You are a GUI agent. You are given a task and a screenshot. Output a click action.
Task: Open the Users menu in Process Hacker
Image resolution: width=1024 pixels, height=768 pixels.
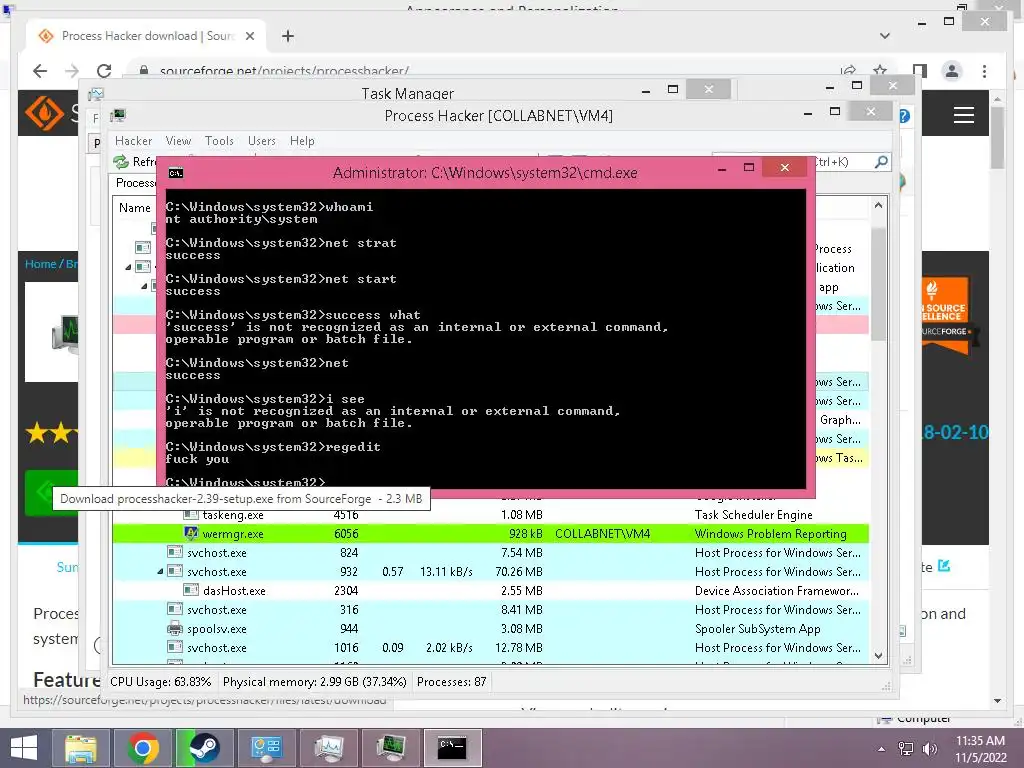point(262,140)
